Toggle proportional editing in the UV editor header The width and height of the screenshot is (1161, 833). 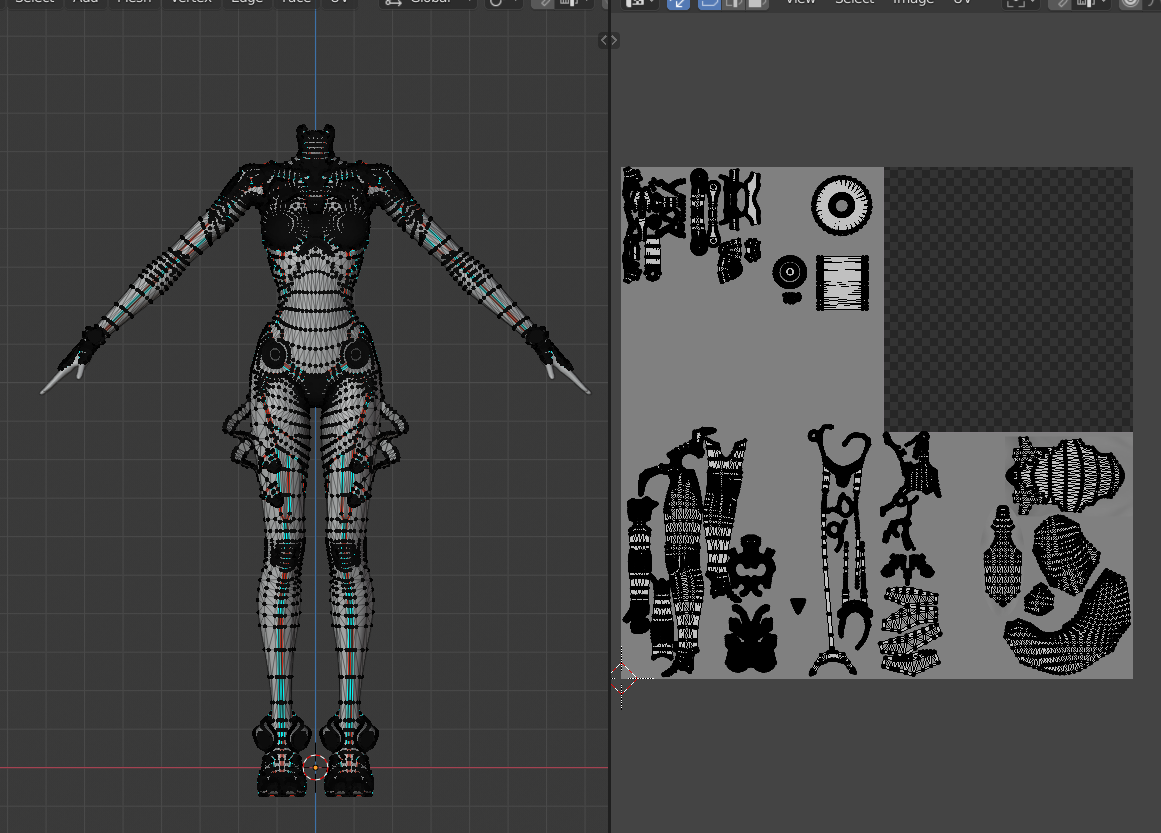click(x=1130, y=3)
